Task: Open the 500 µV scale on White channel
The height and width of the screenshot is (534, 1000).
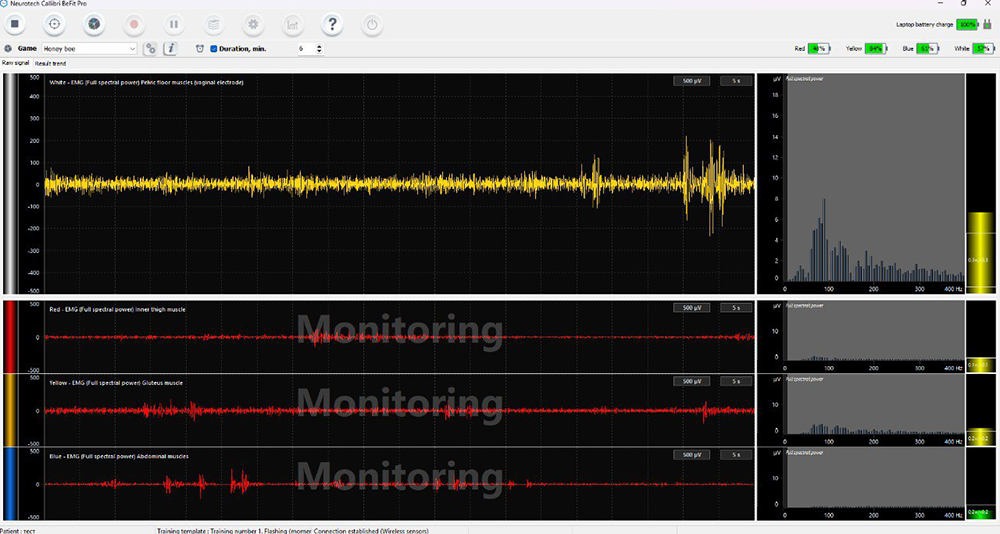Action: point(691,81)
